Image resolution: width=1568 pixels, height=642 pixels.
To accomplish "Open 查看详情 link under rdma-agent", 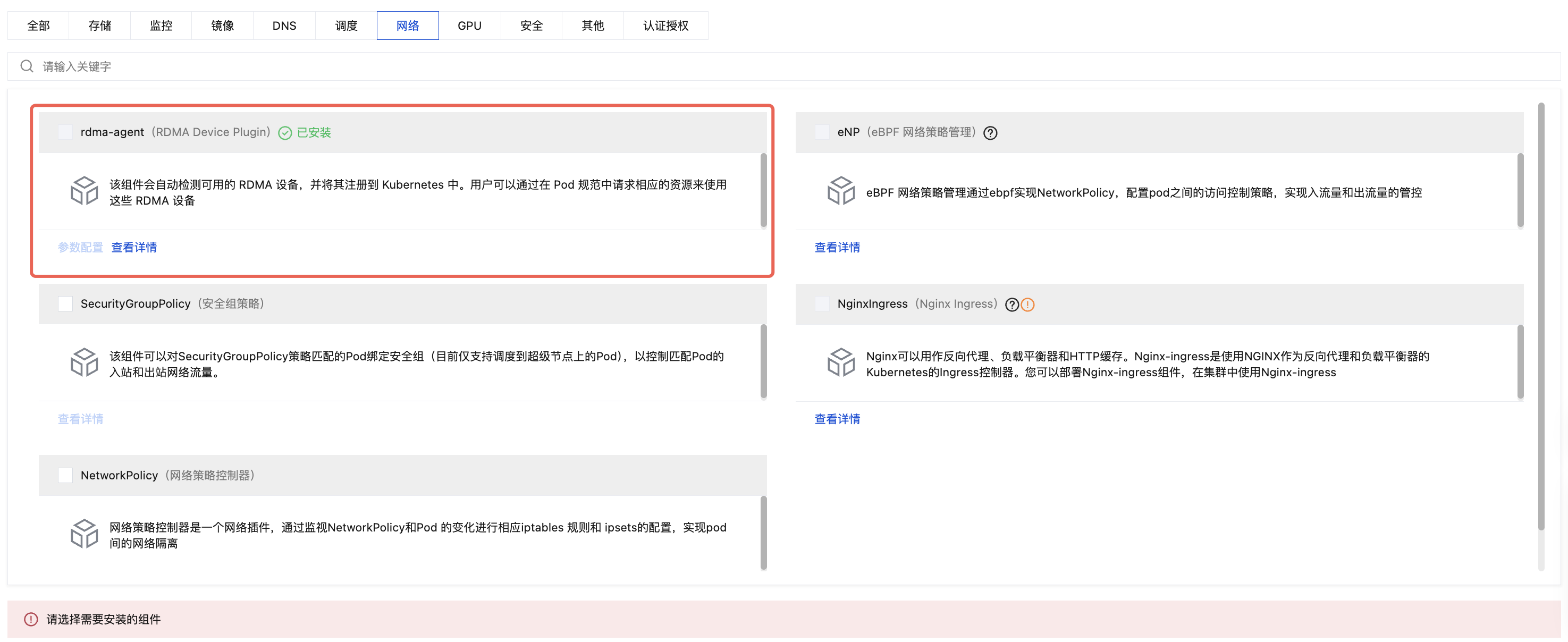I will [x=134, y=247].
